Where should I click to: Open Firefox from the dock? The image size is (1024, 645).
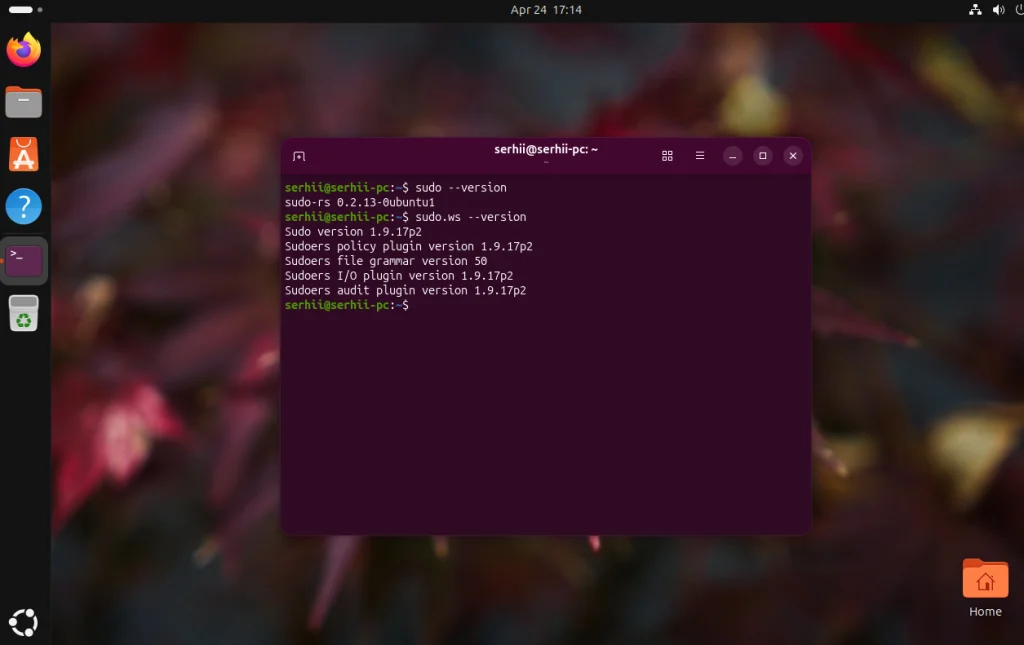[x=24, y=50]
